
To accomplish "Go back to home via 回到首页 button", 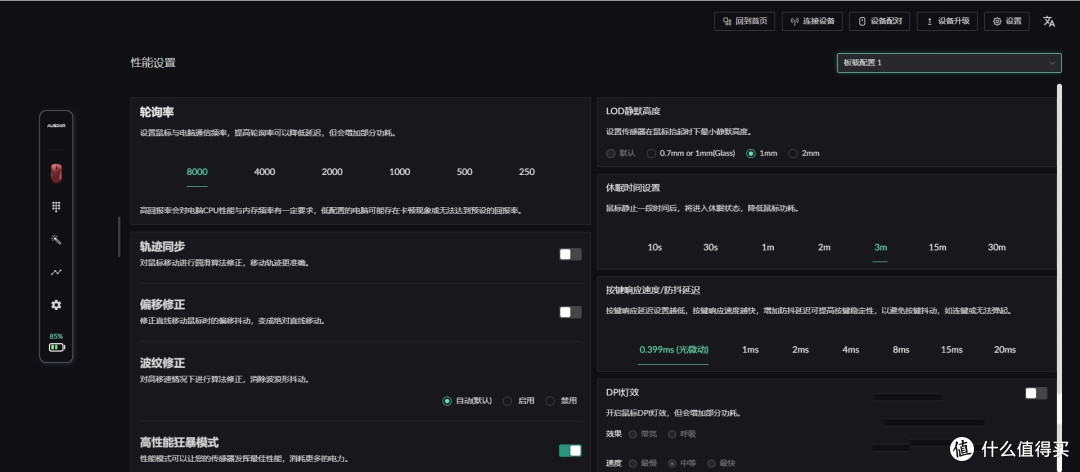I will pos(745,21).
